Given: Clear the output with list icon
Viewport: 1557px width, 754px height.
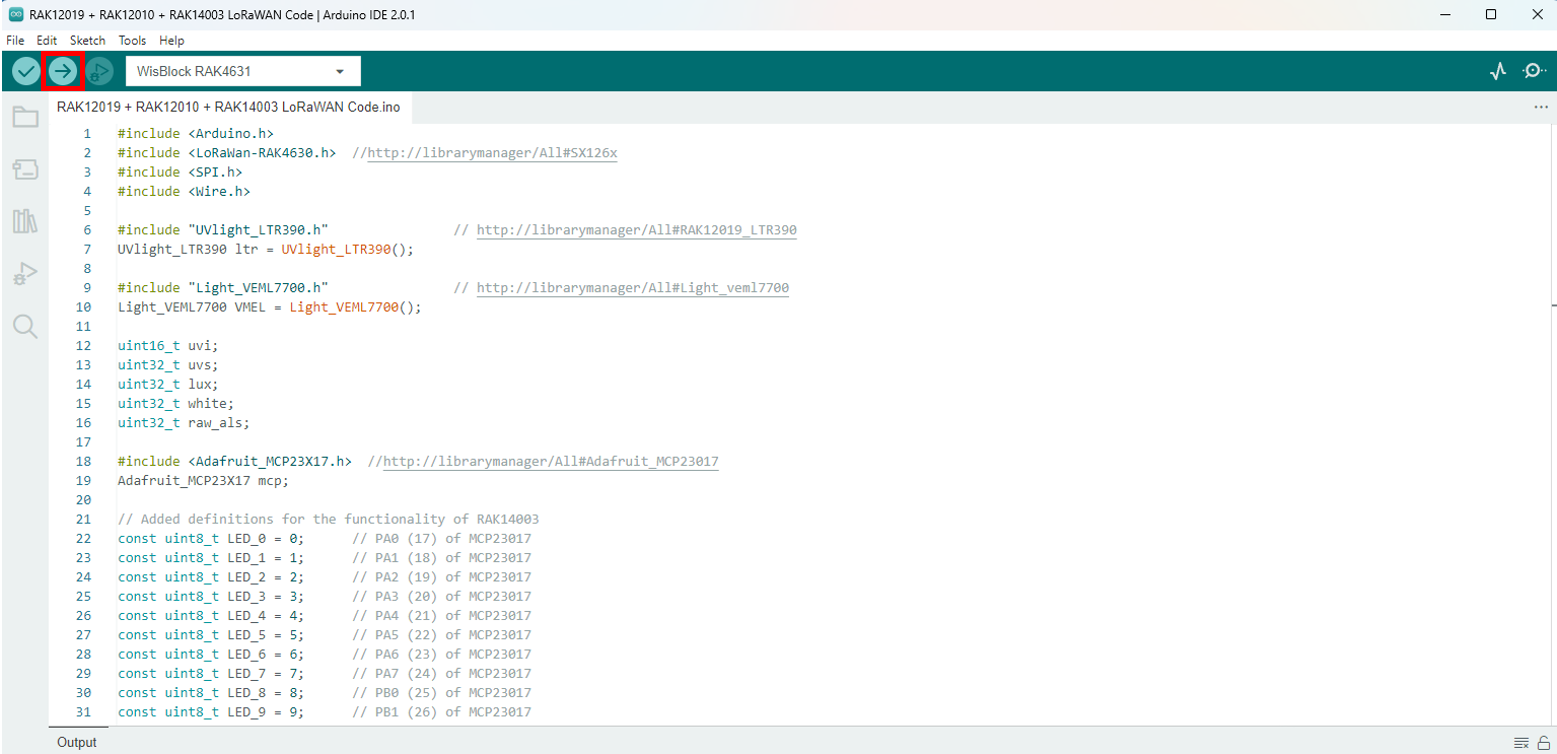Looking at the screenshot, I should coord(1521,742).
